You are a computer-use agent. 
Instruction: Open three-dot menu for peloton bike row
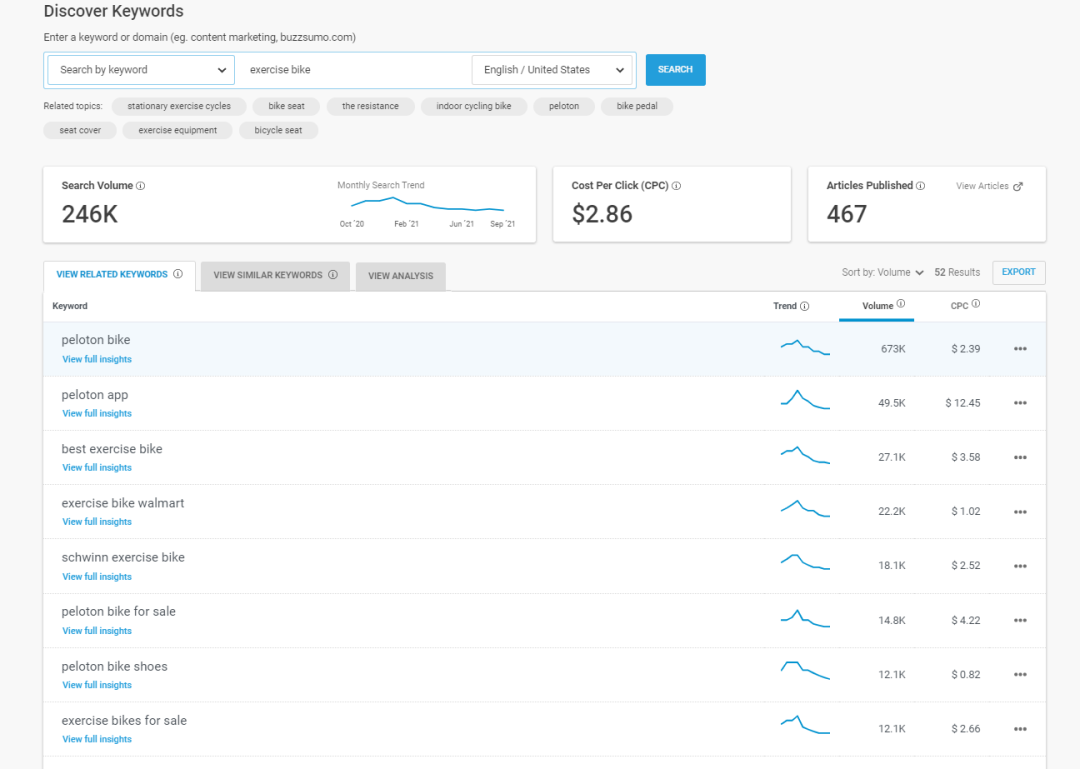1020,349
